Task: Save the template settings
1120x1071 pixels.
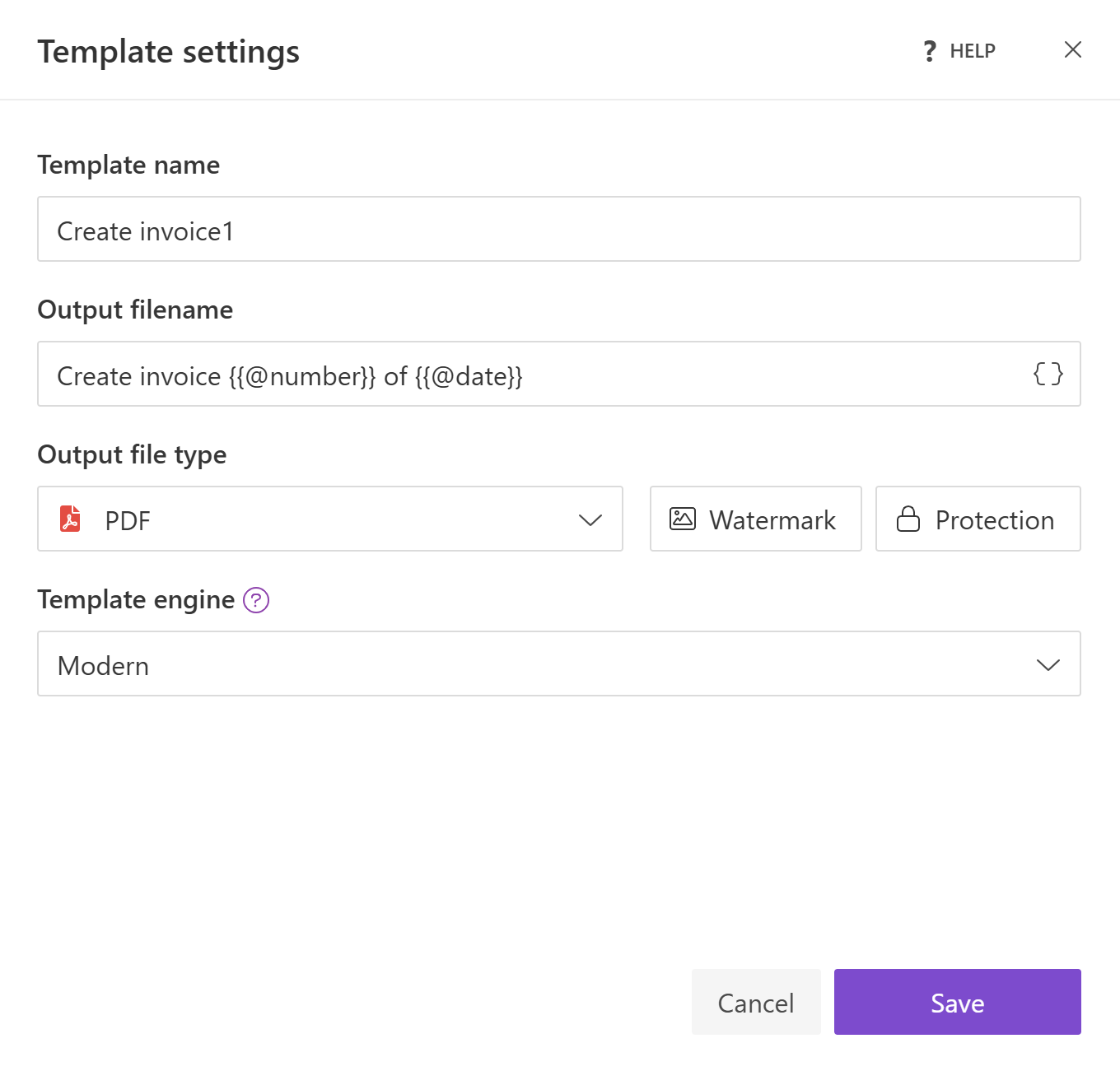Action: point(957,1002)
